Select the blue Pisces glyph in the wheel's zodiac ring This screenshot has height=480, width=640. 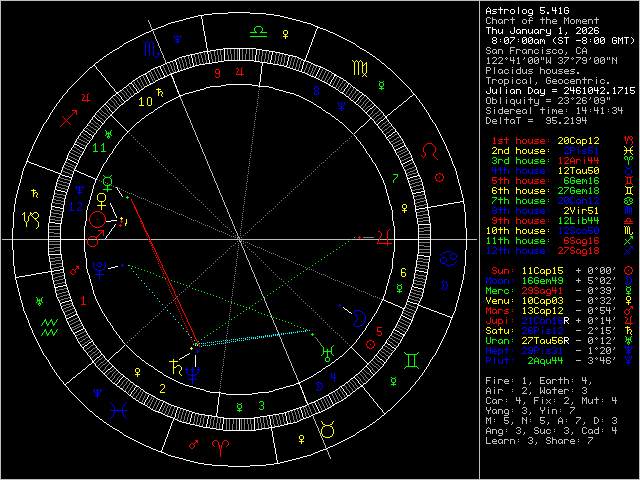point(119,410)
